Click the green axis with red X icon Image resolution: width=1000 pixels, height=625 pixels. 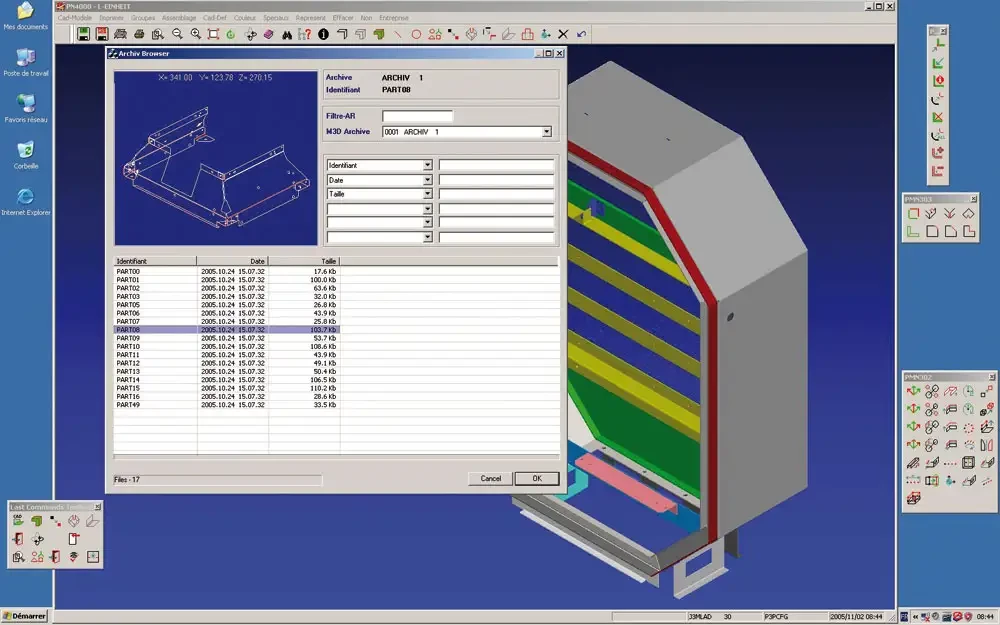tap(938, 117)
